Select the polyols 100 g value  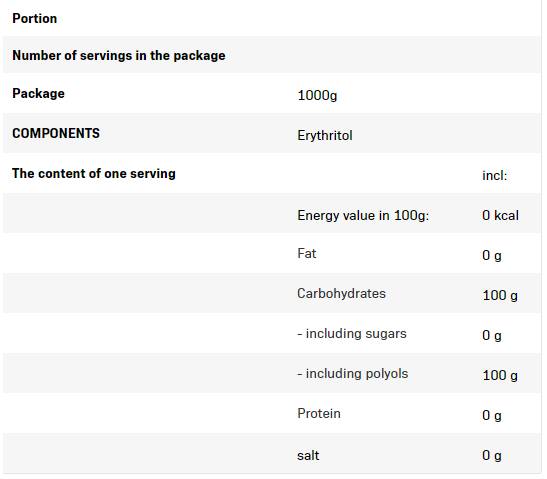(x=500, y=376)
